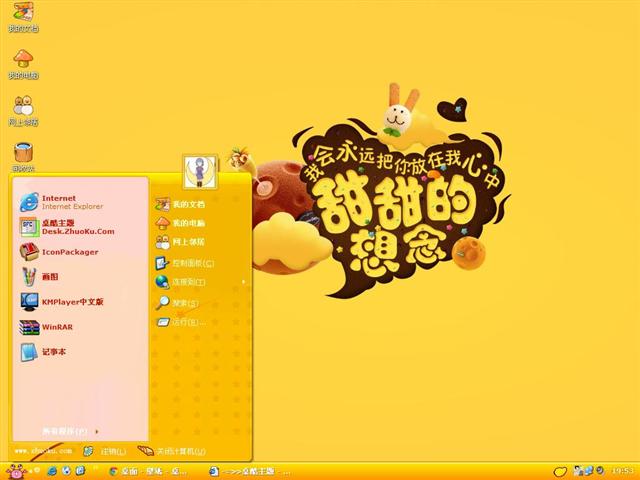Switch to ->>>桌酷主题 taskbar window

tap(250, 471)
